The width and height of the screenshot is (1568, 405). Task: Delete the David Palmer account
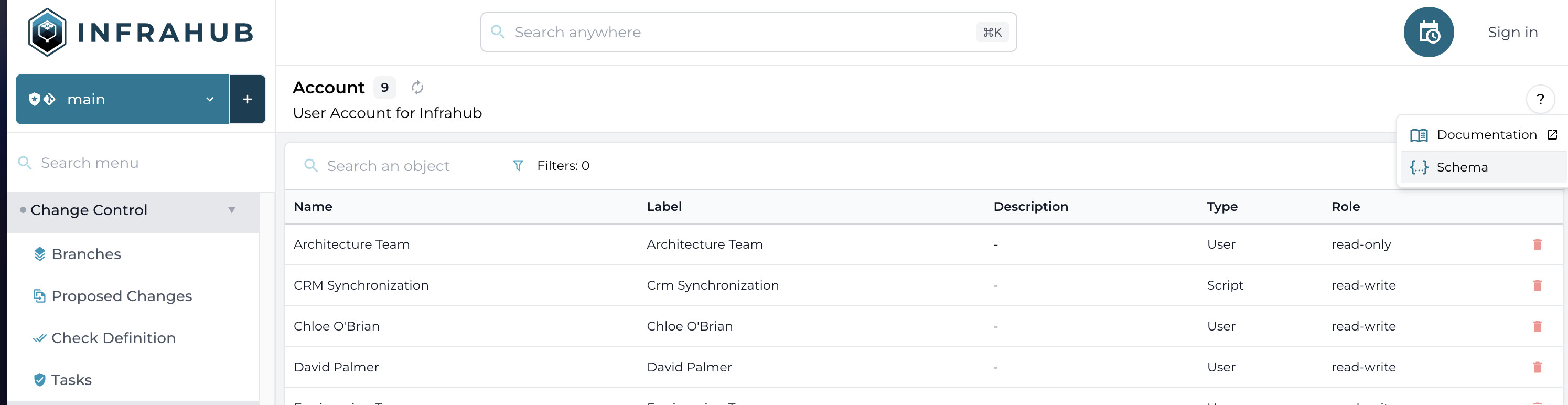[1537, 367]
